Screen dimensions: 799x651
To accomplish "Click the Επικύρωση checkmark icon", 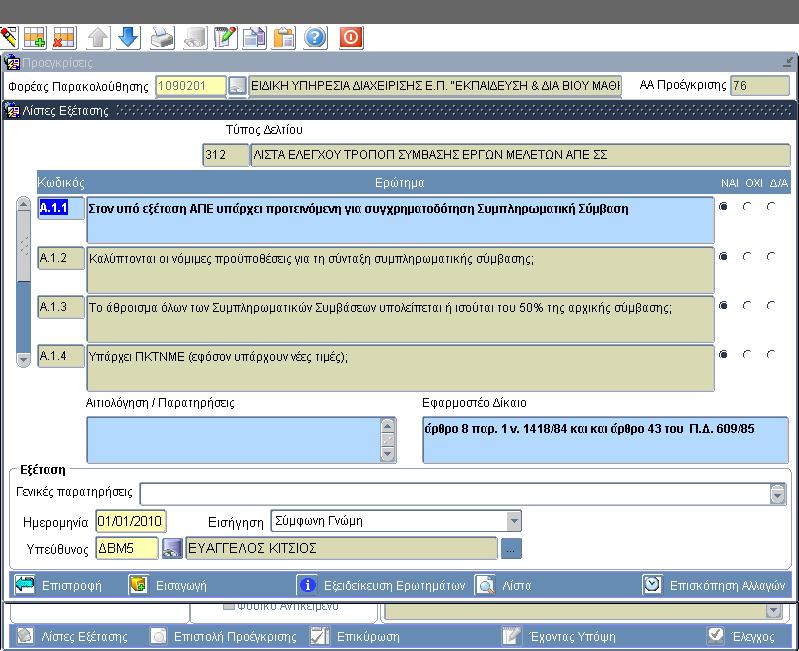I will [319, 636].
